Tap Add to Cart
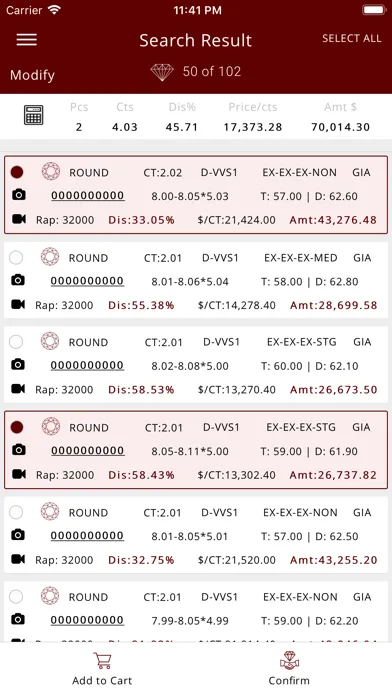Image resolution: width=392 pixels, height=696 pixels. (x=102, y=669)
